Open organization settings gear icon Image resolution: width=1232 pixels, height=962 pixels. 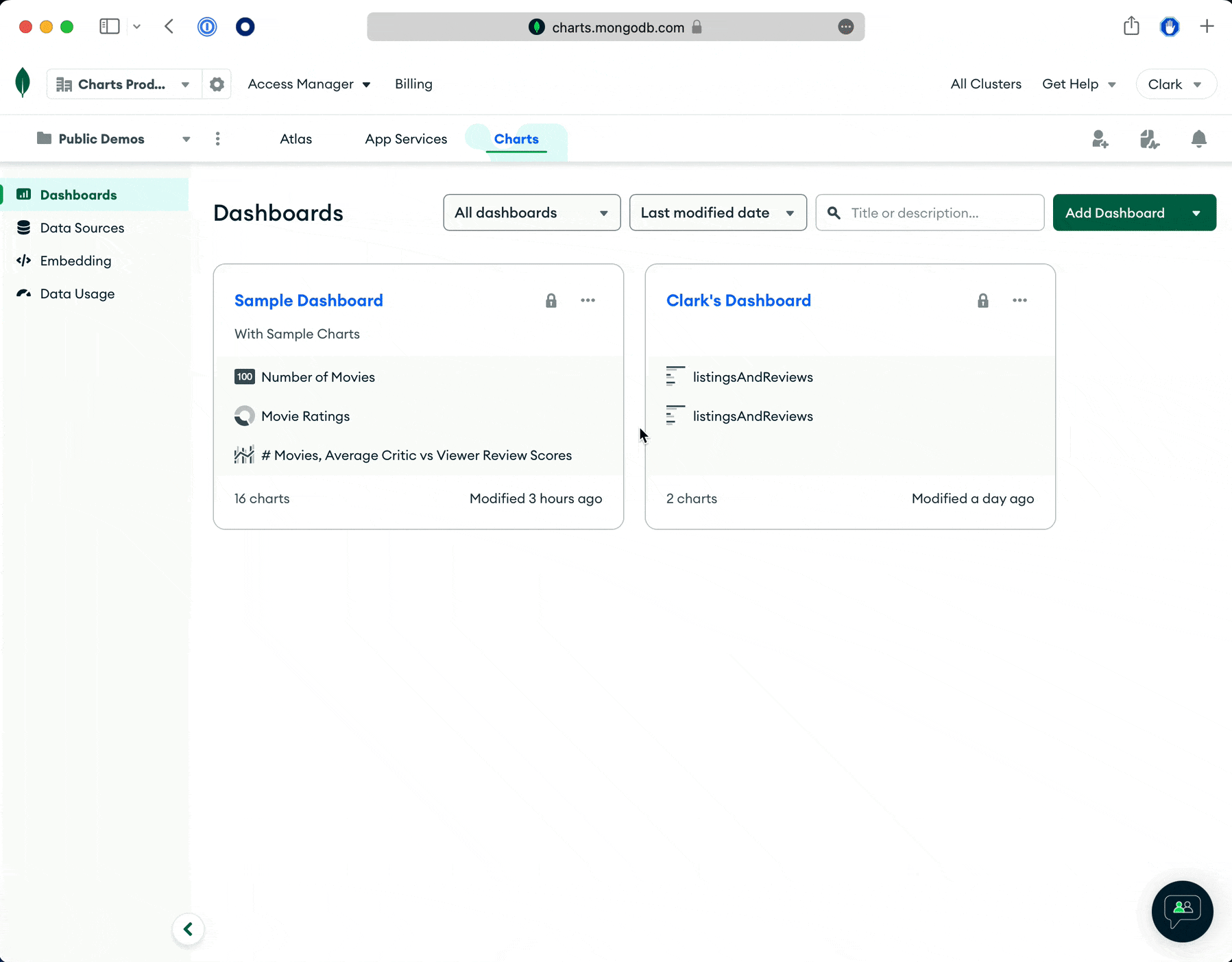217,84
